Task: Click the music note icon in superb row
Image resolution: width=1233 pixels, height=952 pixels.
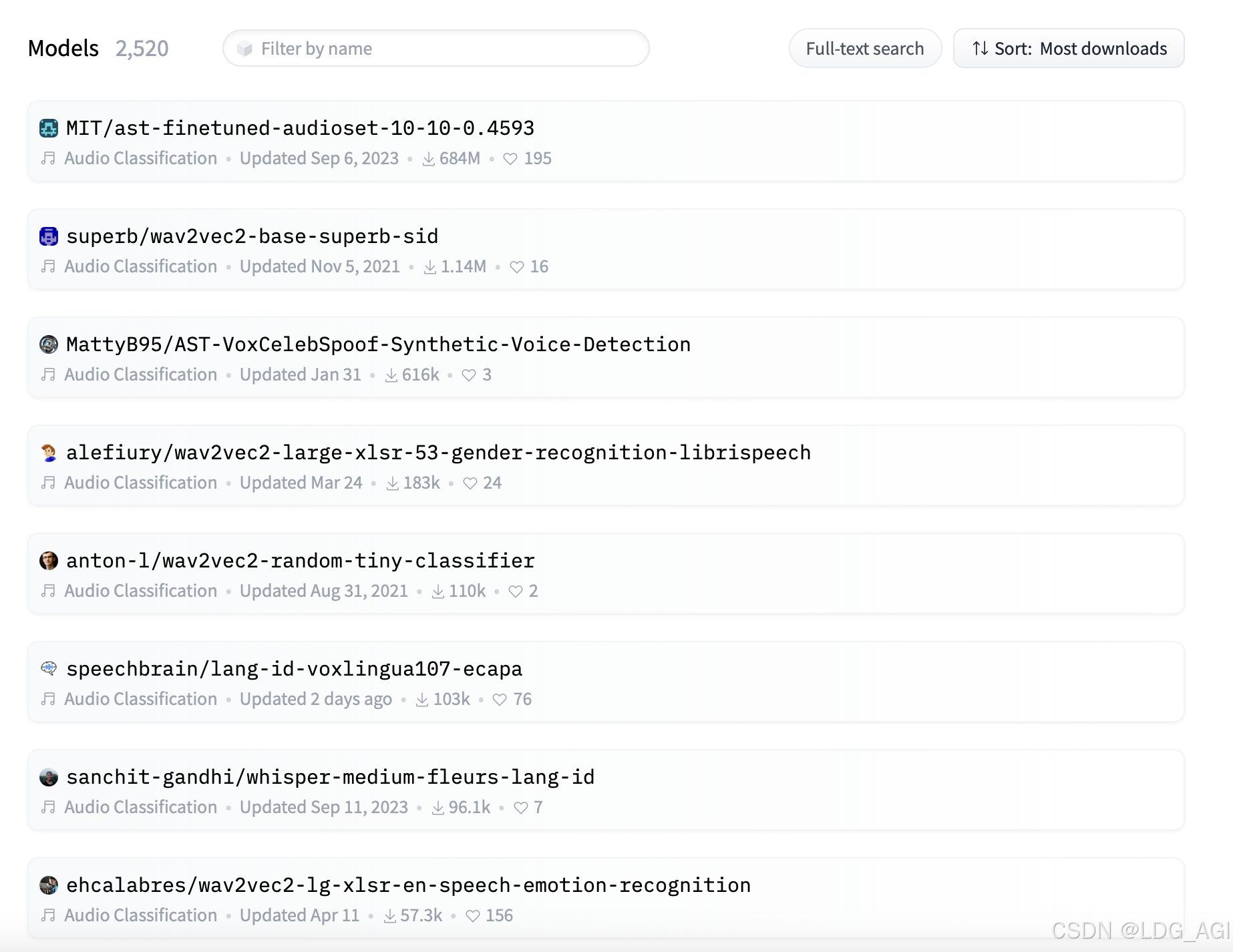Action: (48, 266)
